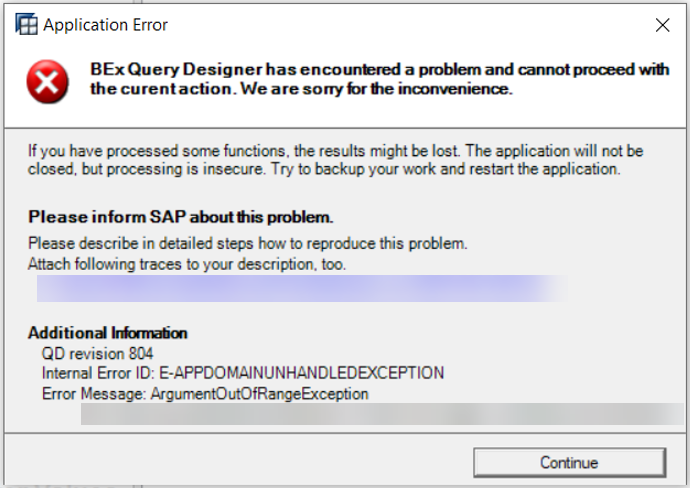Click the Internal Error ID line
This screenshot has width=690, height=488.
[243, 373]
